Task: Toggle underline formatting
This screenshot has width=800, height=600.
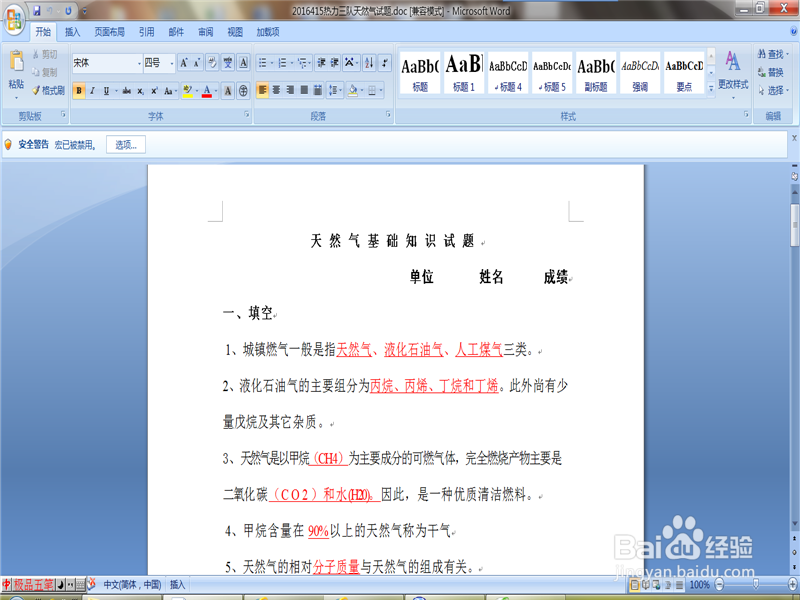Action: pyautogui.click(x=104, y=90)
